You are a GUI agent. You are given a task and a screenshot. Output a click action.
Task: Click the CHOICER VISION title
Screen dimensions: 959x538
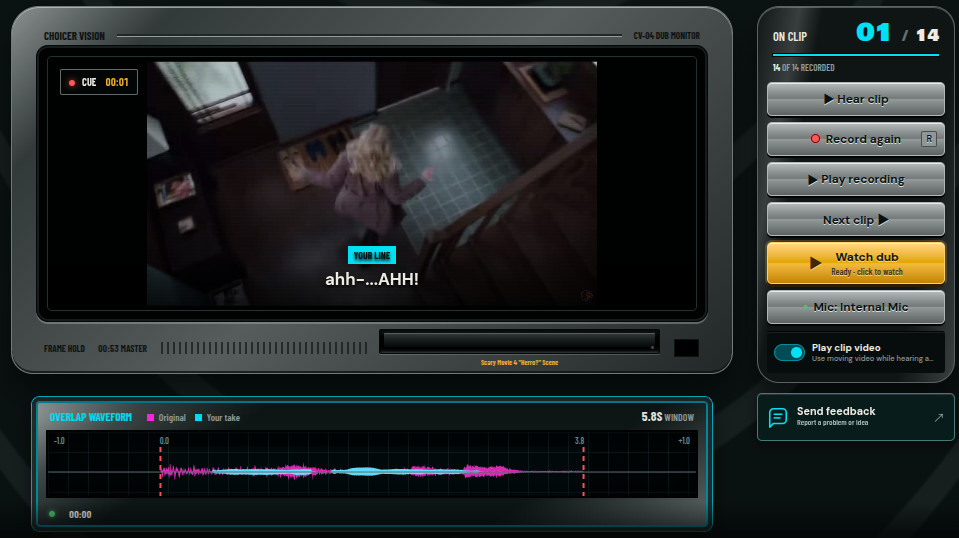[x=74, y=36]
